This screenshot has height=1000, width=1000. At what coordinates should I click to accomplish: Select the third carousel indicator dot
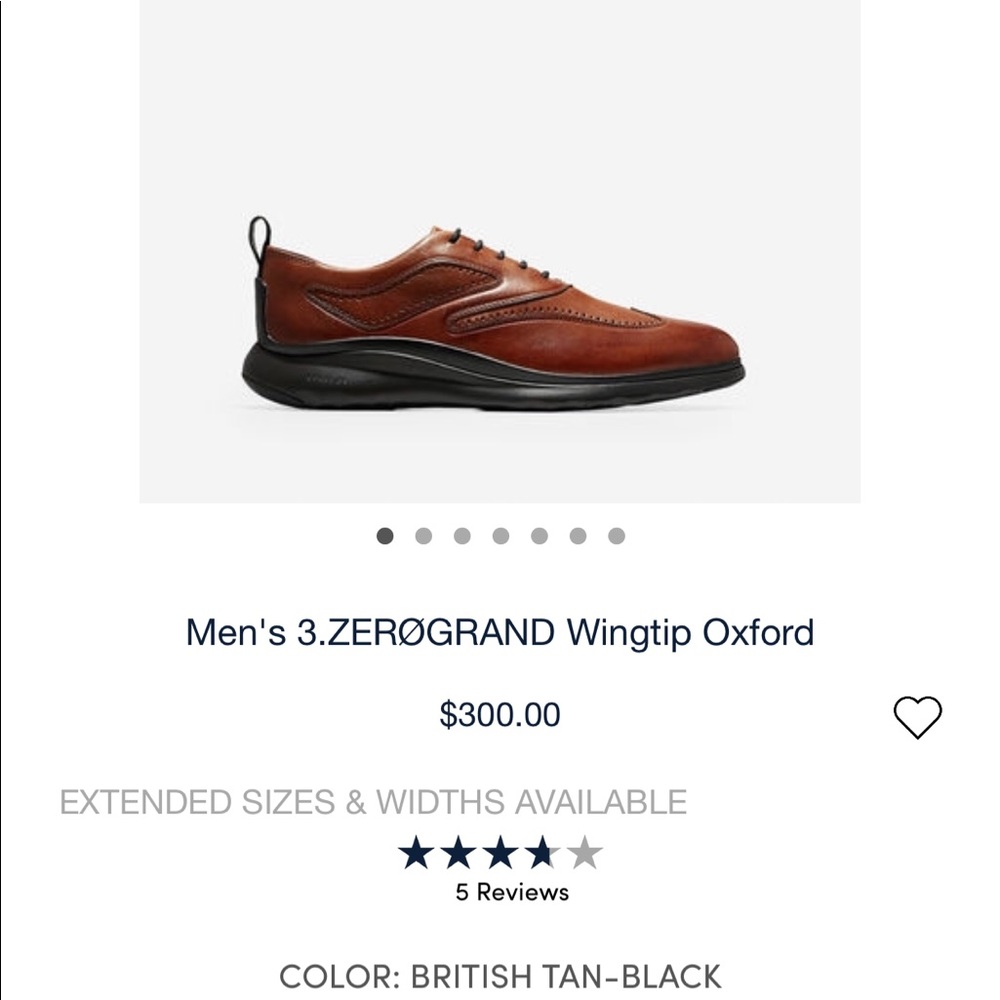tap(460, 537)
